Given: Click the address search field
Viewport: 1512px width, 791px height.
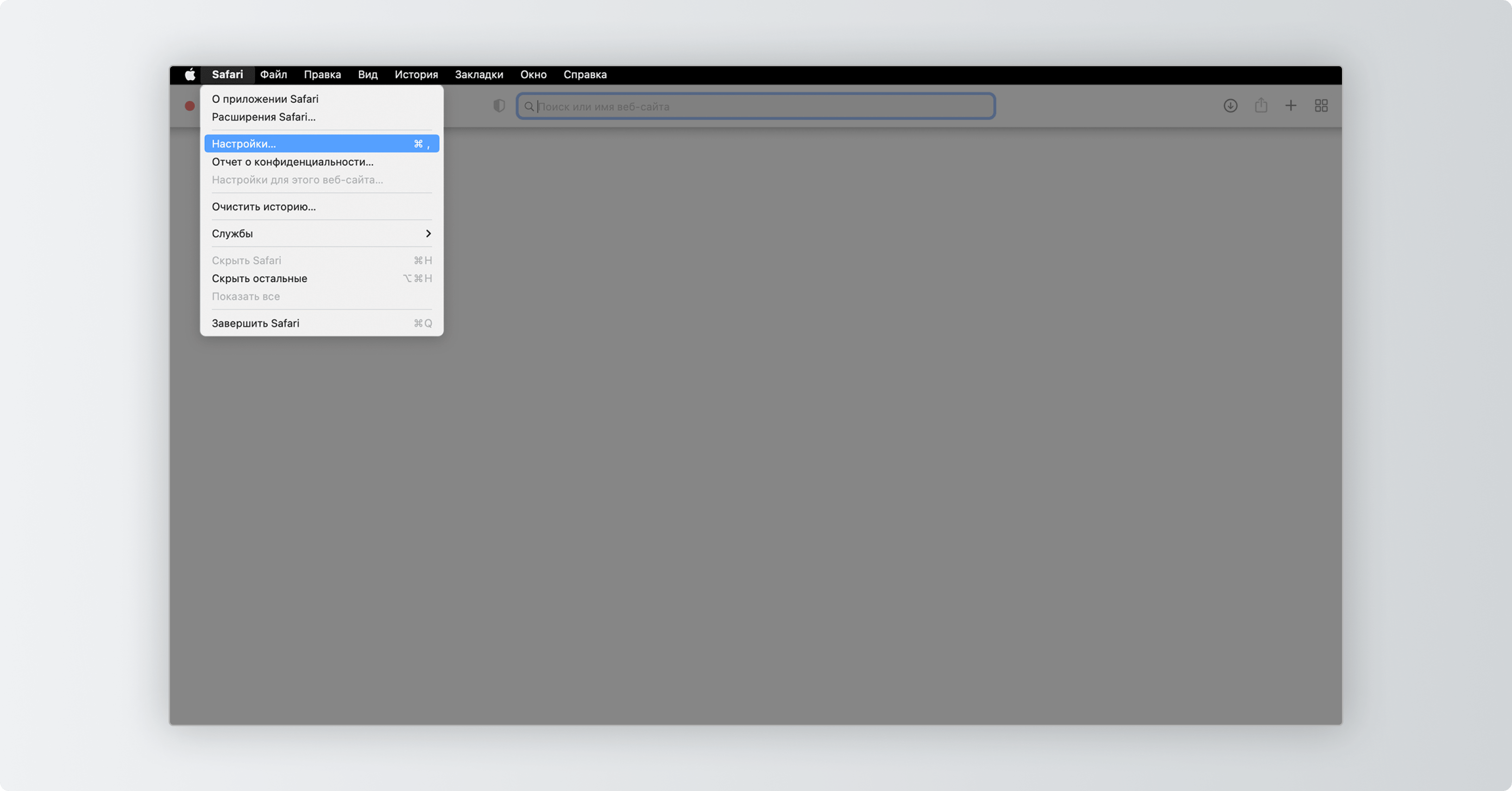Looking at the screenshot, I should (x=756, y=106).
